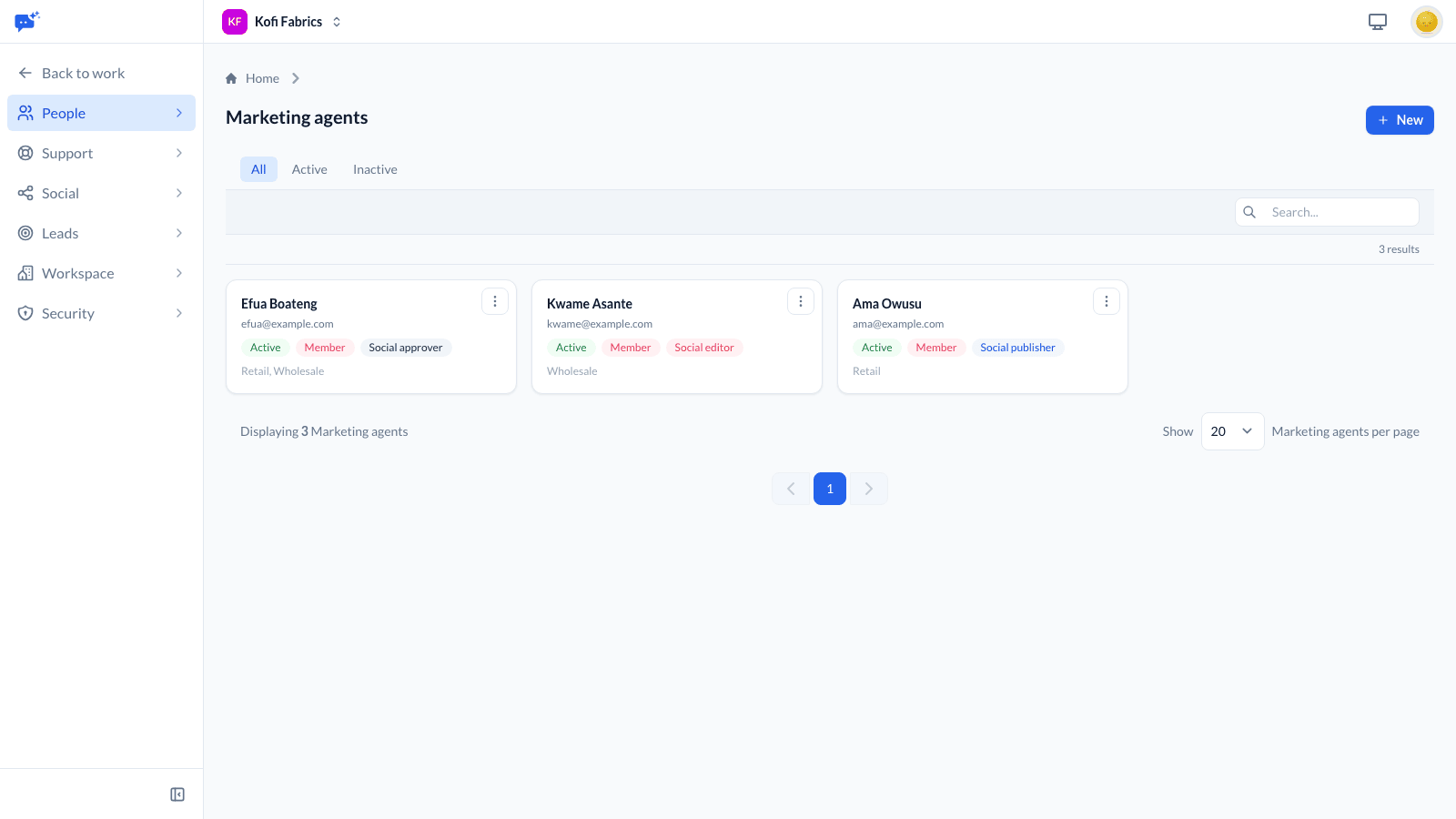Open Ama Owusu's three-dot menu
Viewport: 1456px width, 819px height.
[x=1107, y=301]
